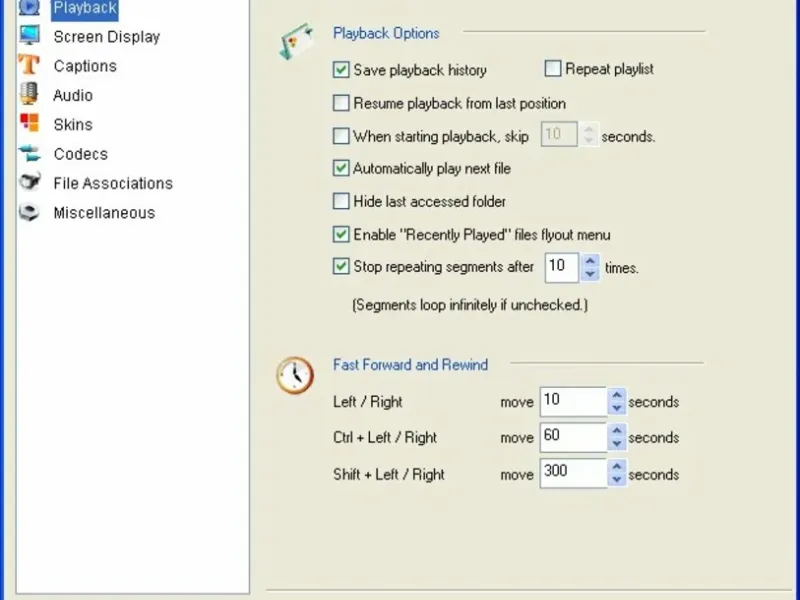
Task: Click the Audio microphone icon
Action: click(x=29, y=94)
